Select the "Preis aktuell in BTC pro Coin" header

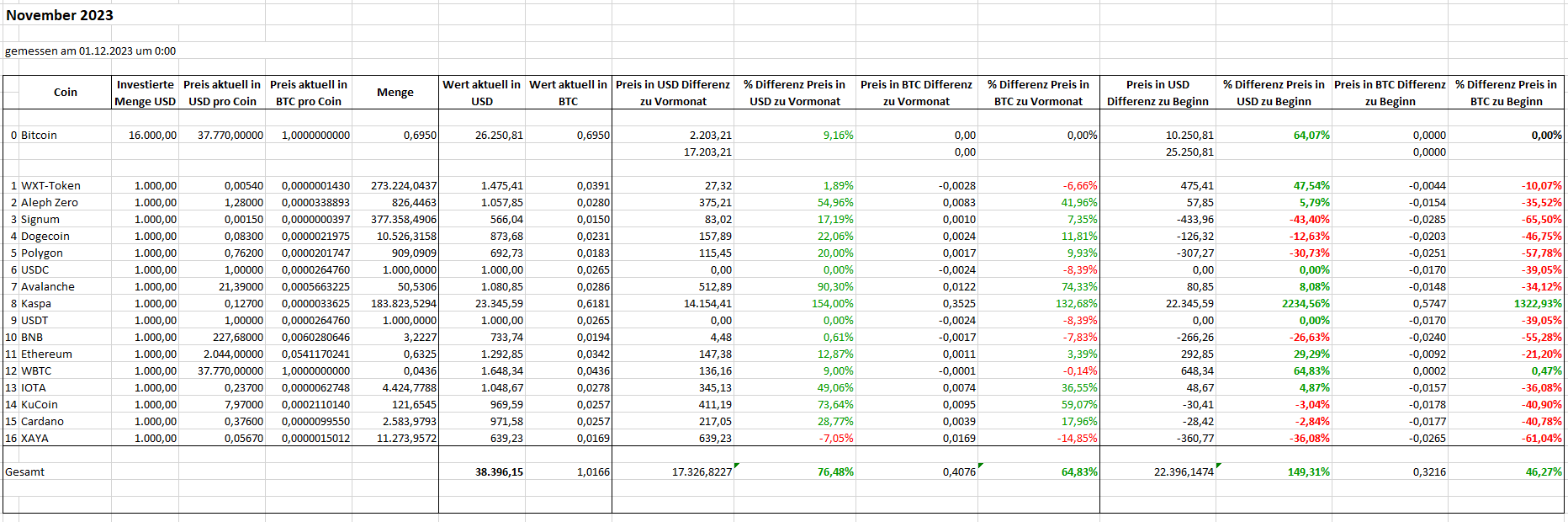pyautogui.click(x=309, y=93)
